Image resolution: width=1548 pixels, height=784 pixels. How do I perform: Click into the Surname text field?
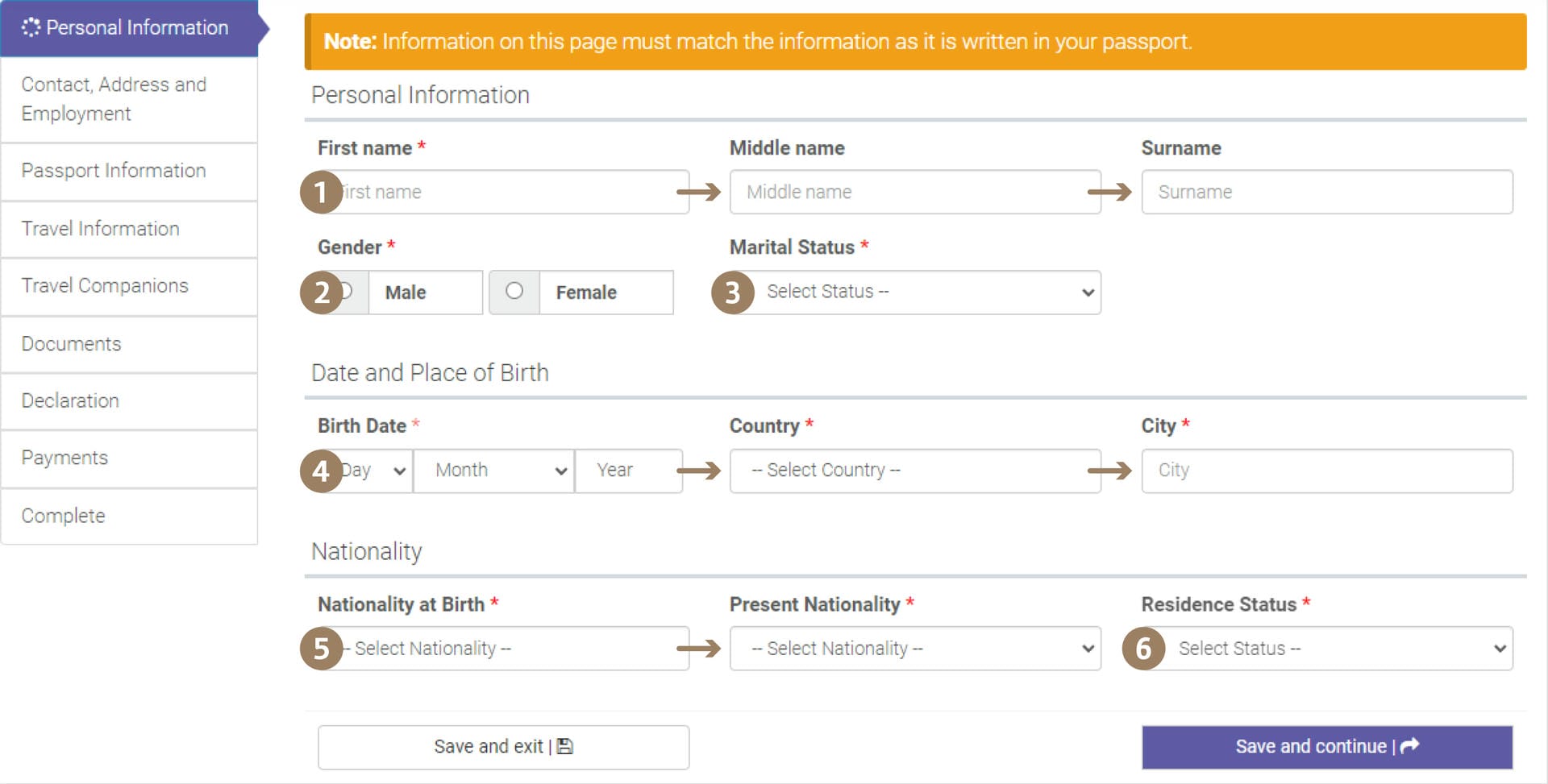click(1326, 193)
